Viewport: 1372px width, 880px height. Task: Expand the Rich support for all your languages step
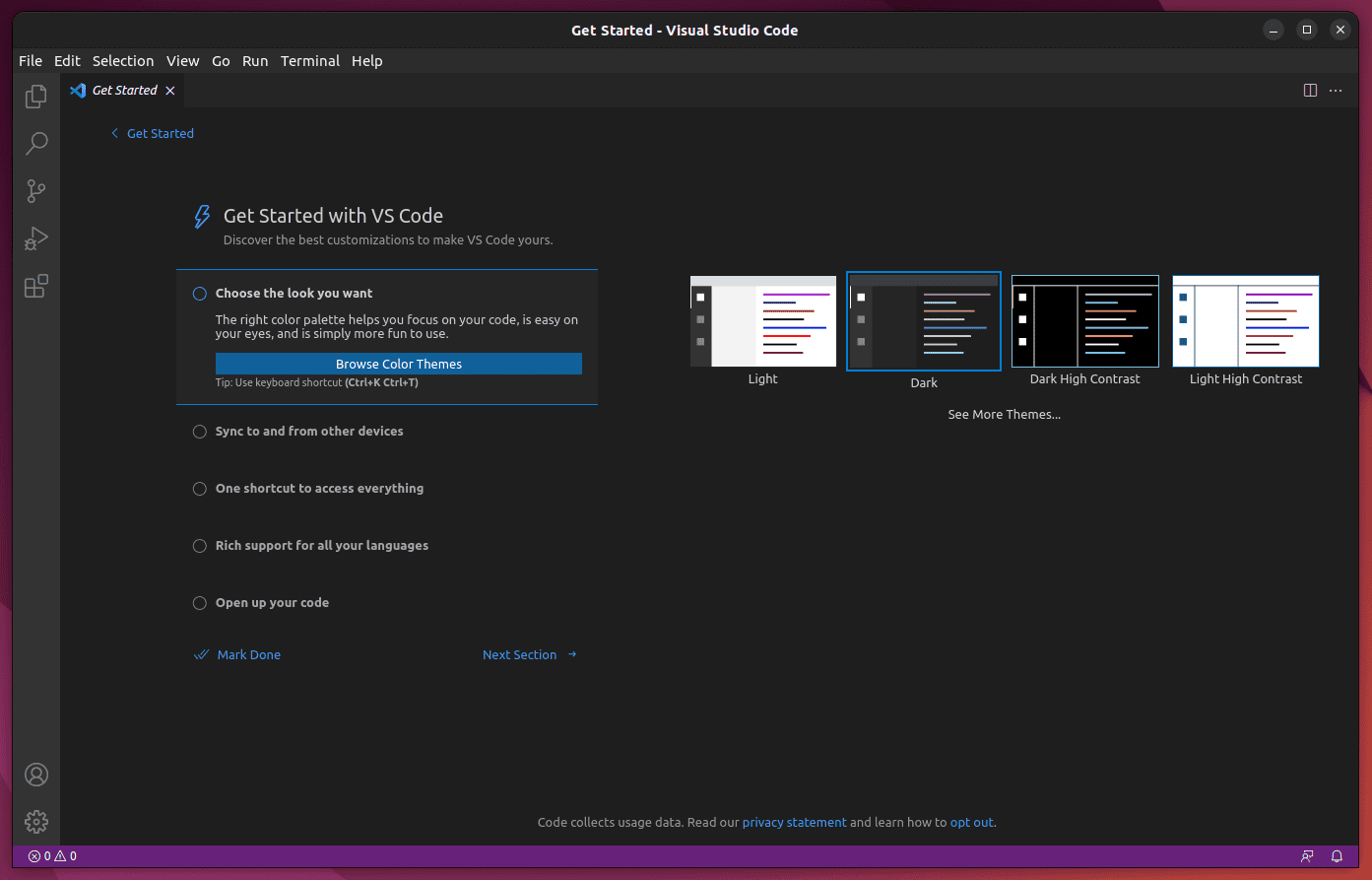(x=322, y=545)
